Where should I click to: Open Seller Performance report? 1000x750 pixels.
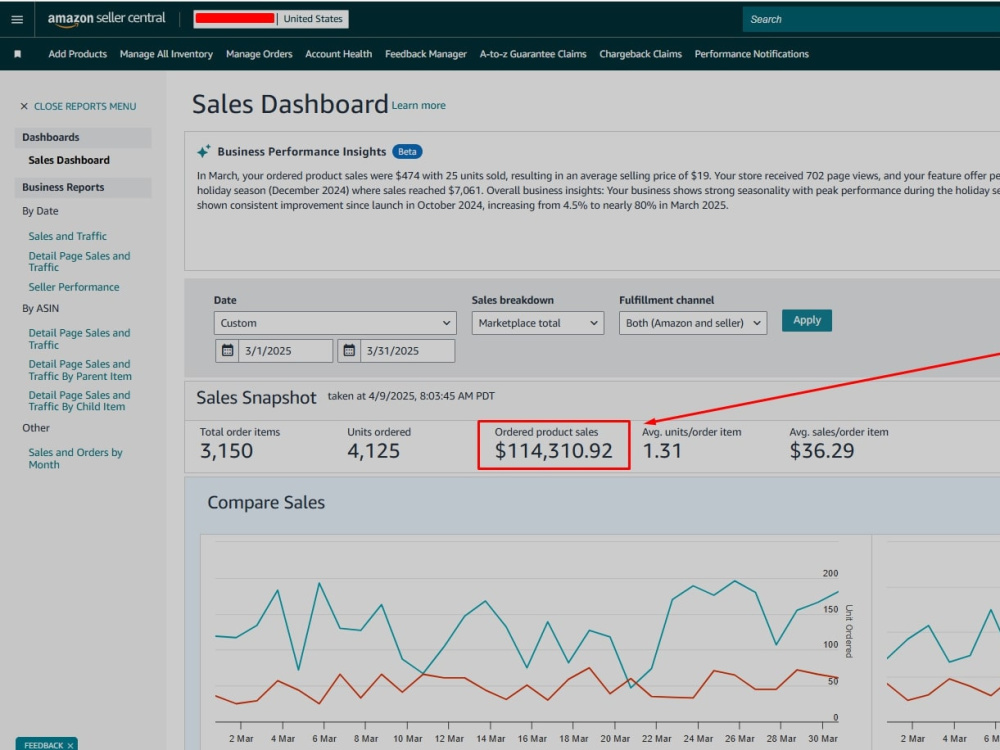(74, 287)
